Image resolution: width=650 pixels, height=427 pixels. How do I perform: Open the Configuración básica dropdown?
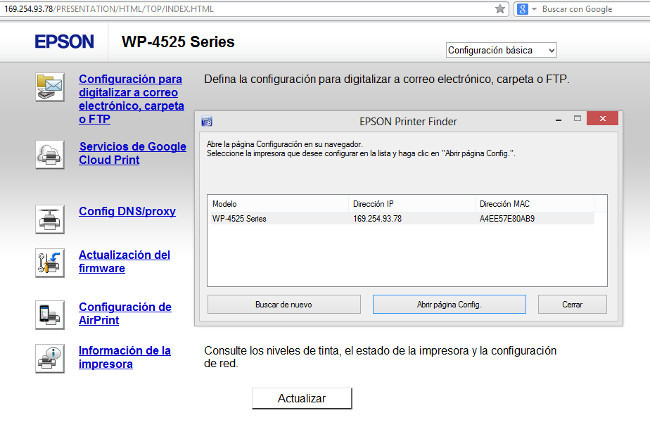[501, 50]
